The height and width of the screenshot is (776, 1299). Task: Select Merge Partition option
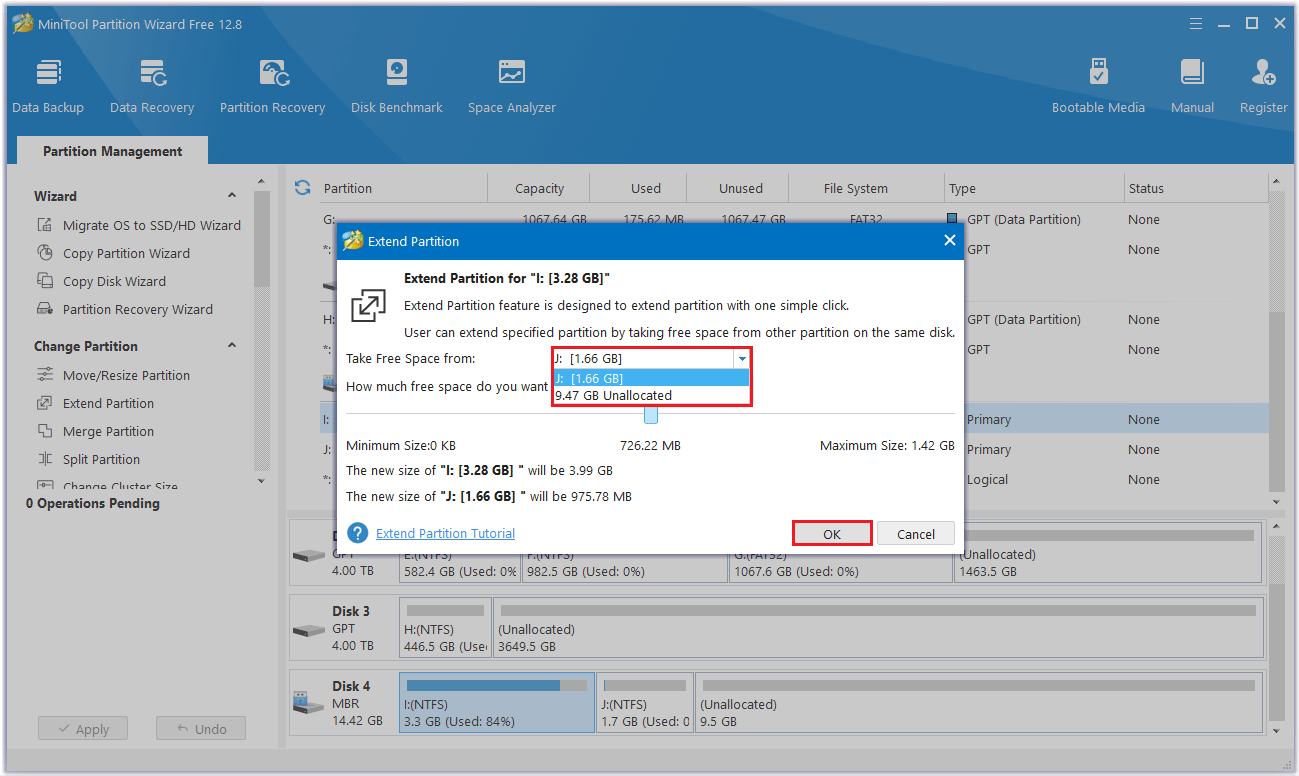pos(108,431)
